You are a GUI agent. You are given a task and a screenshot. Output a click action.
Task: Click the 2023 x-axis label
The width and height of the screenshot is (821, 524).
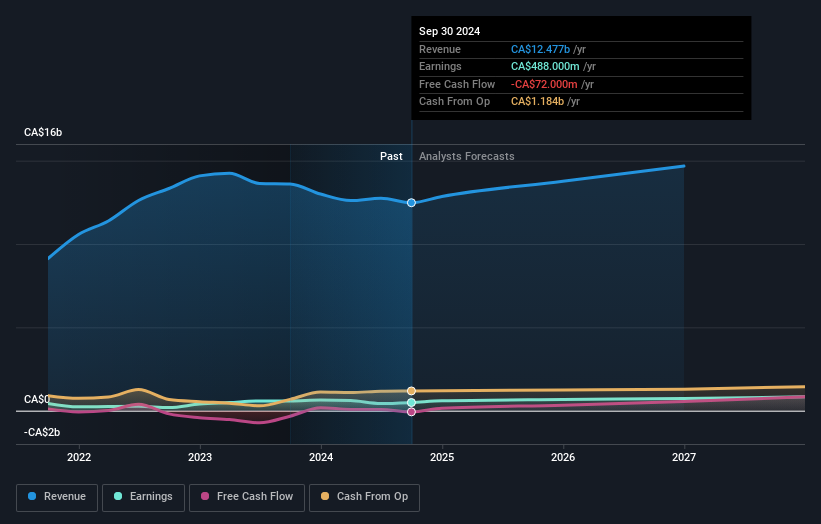[x=200, y=458]
